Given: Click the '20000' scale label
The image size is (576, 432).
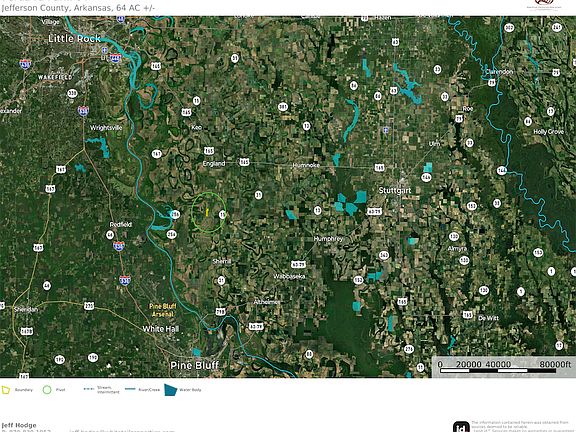Looking at the screenshot, I should pyautogui.click(x=468, y=364).
